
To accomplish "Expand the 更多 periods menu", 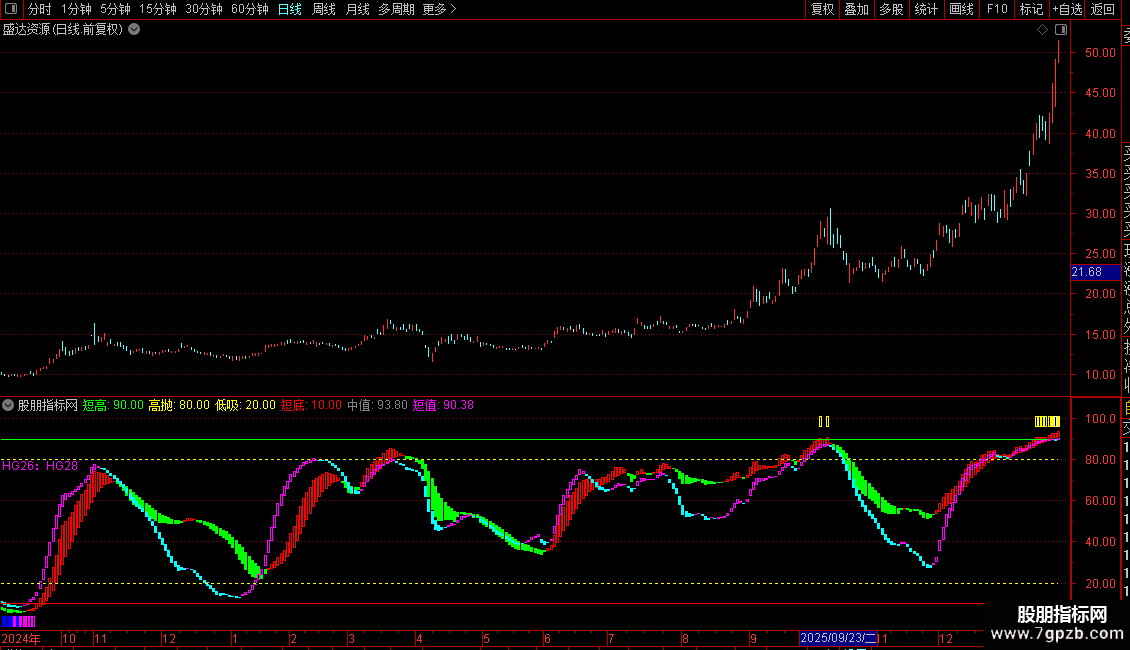I will click(440, 9).
